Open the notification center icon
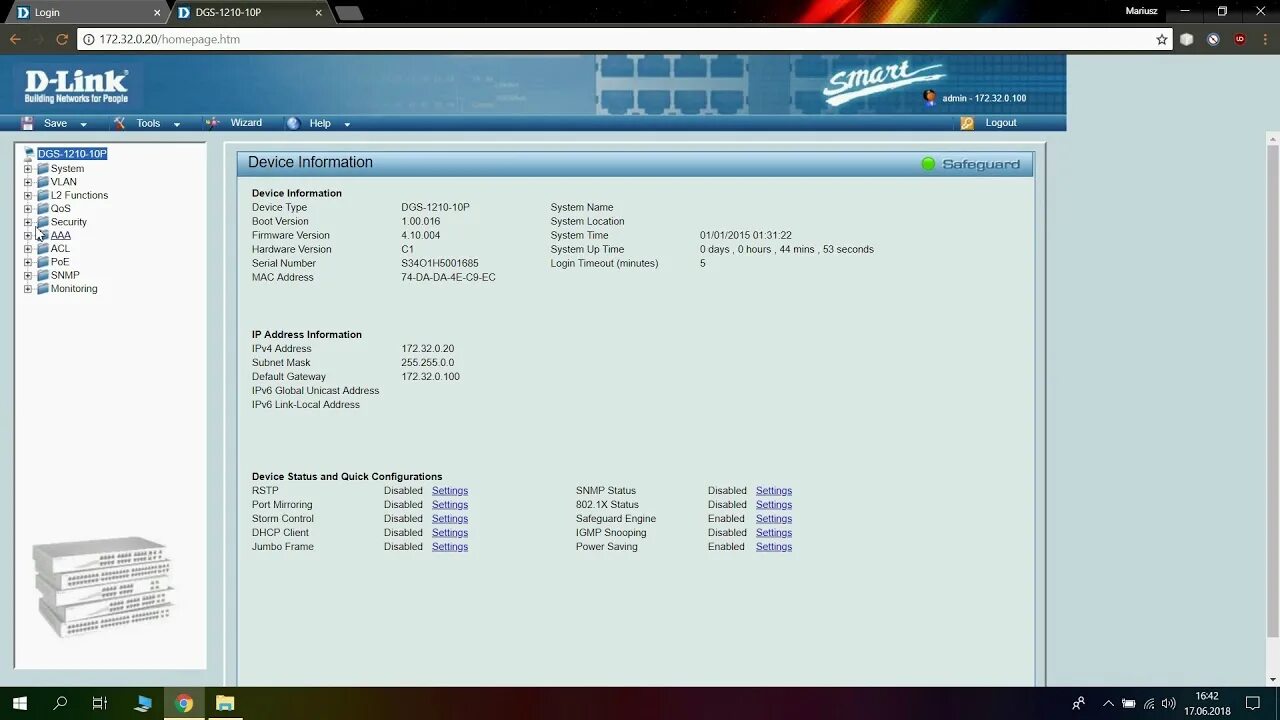Image resolution: width=1280 pixels, height=720 pixels. pyautogui.click(x=1253, y=704)
